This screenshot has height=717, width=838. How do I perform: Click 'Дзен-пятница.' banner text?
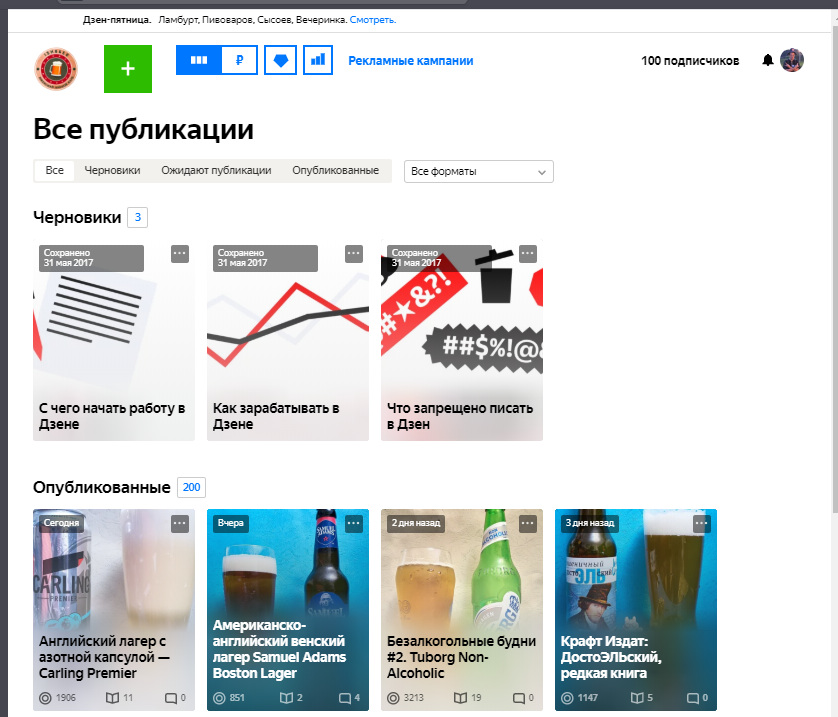tap(117, 20)
